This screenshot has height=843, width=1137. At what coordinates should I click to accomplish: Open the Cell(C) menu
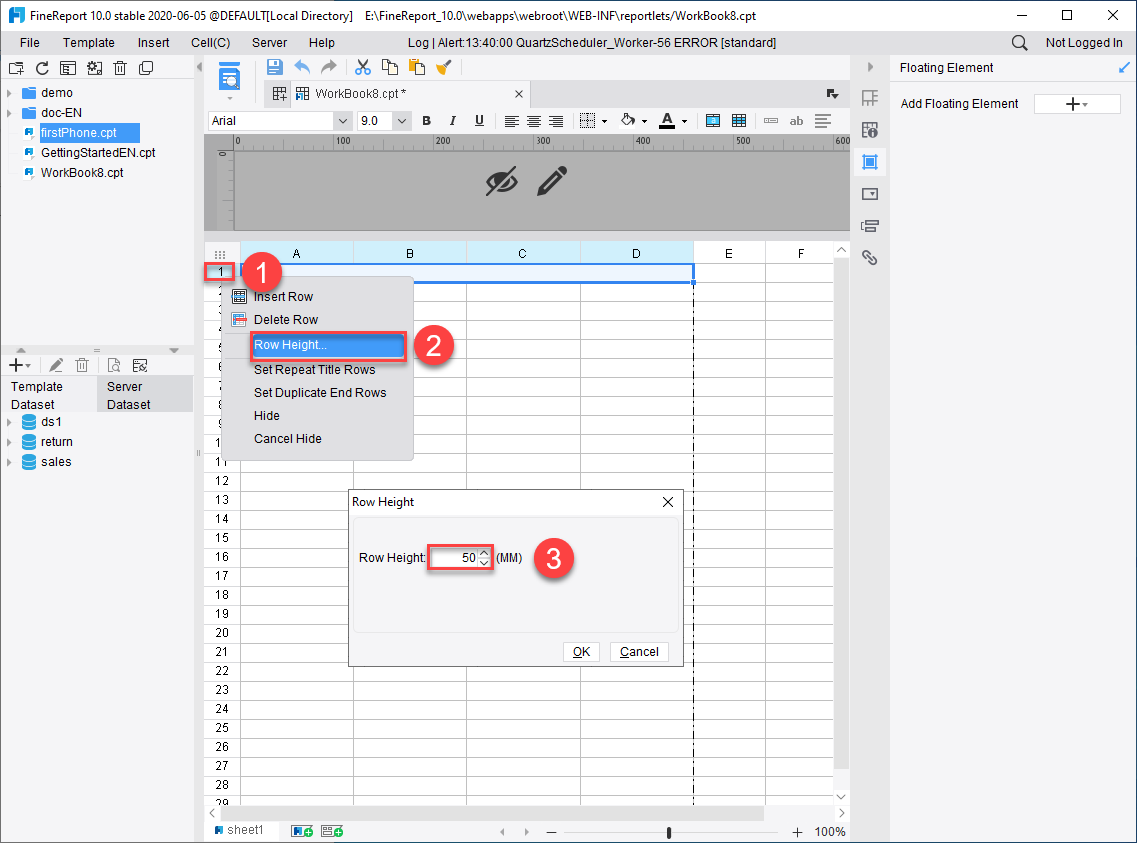(x=210, y=43)
